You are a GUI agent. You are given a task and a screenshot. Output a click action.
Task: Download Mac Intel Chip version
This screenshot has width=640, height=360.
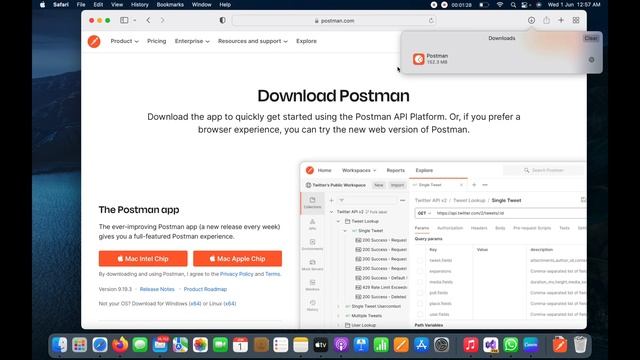pos(143,259)
